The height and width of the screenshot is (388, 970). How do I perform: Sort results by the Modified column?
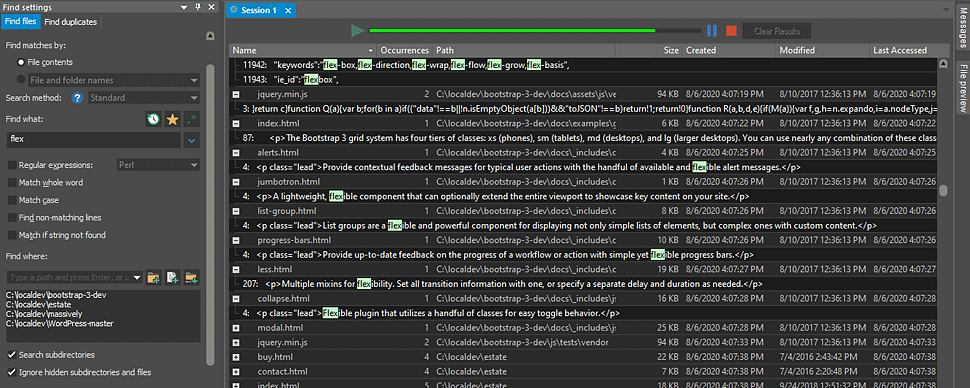tap(822, 50)
